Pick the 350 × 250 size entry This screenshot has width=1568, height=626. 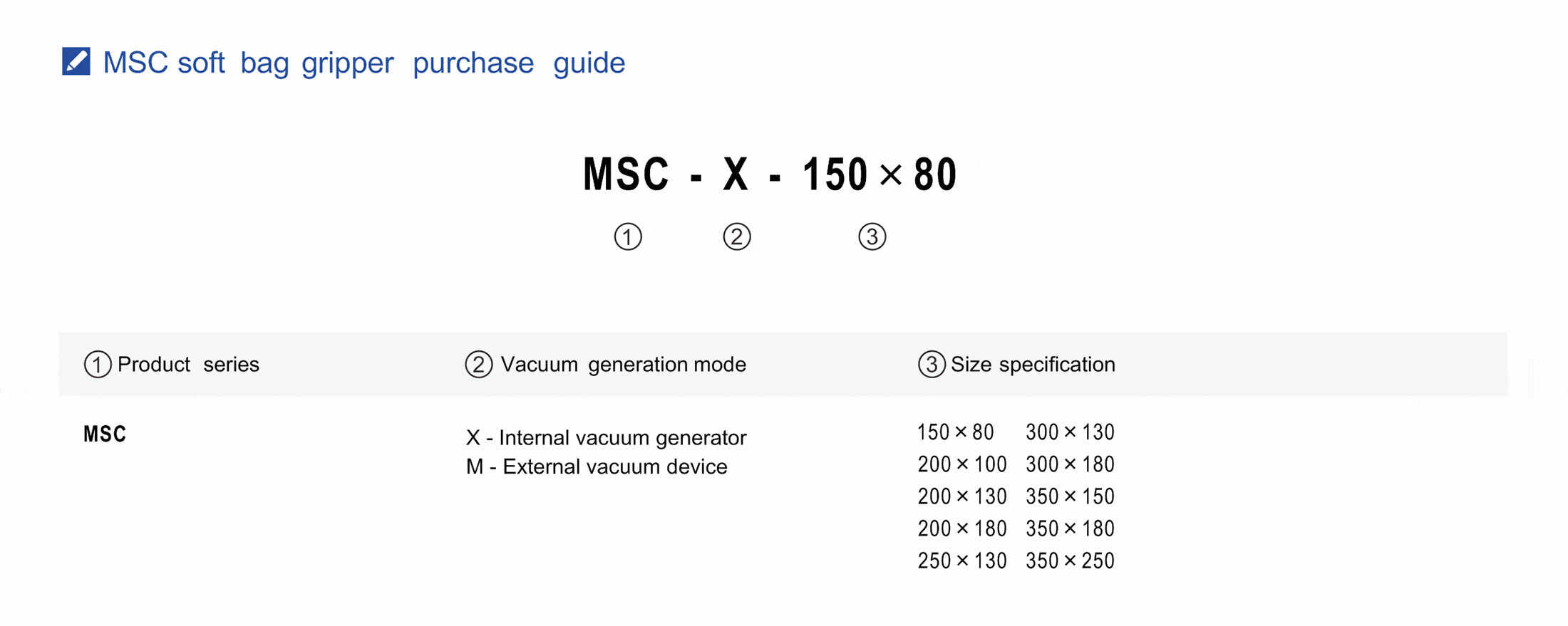[x=1070, y=561]
